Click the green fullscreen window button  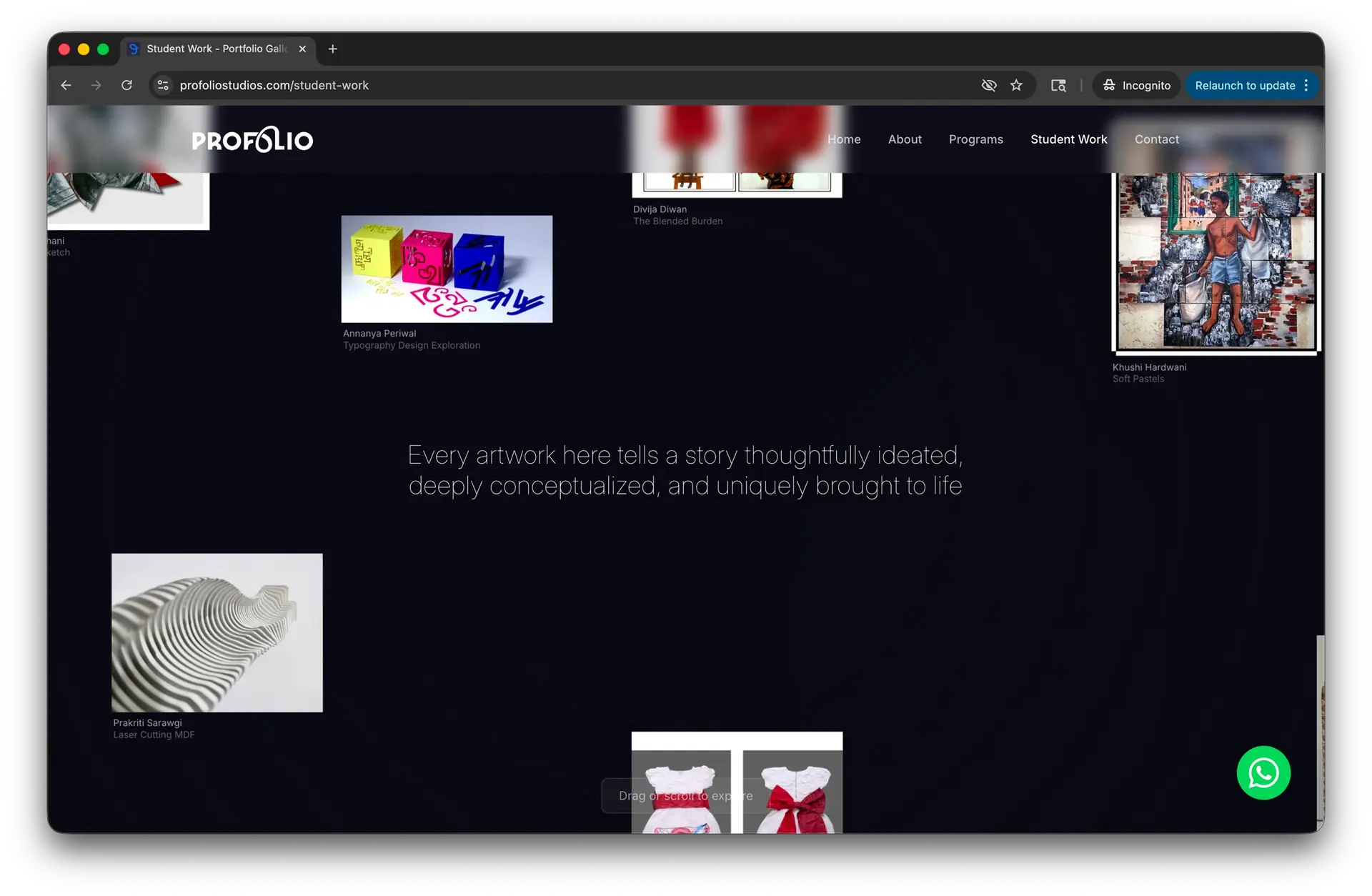(x=103, y=49)
